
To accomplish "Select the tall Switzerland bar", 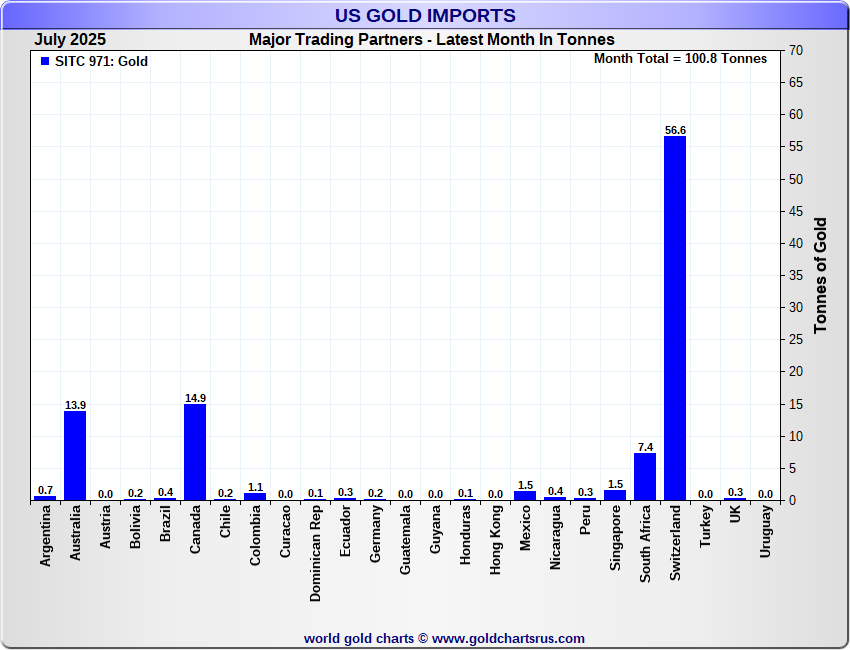I will point(675,318).
